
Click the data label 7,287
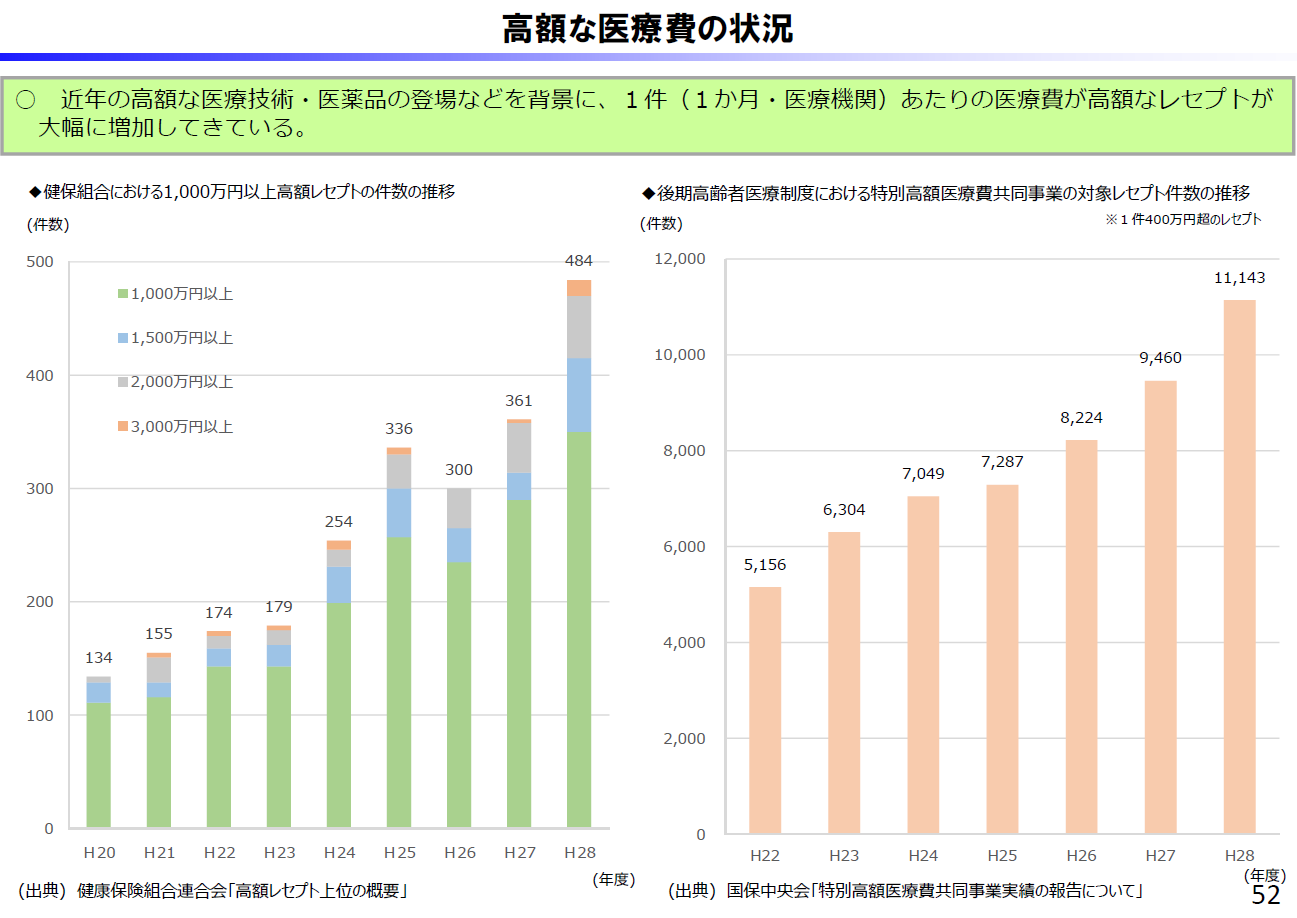[1002, 463]
